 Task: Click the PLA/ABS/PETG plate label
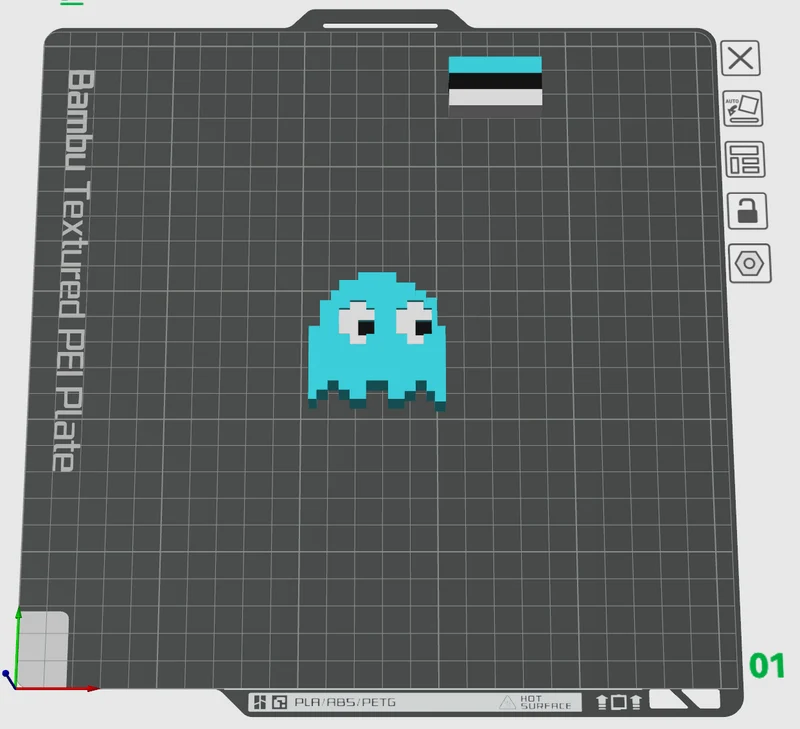pos(345,702)
